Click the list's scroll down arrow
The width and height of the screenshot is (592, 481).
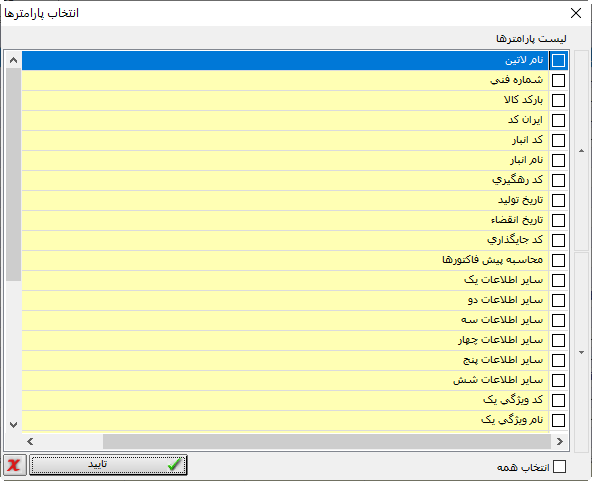coord(13,425)
